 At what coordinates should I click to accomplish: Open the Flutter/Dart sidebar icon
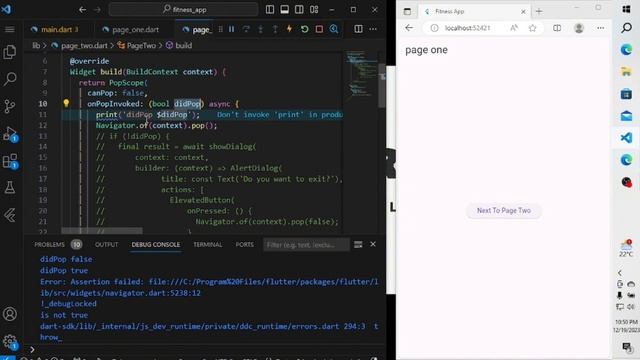pyautogui.click(x=10, y=215)
